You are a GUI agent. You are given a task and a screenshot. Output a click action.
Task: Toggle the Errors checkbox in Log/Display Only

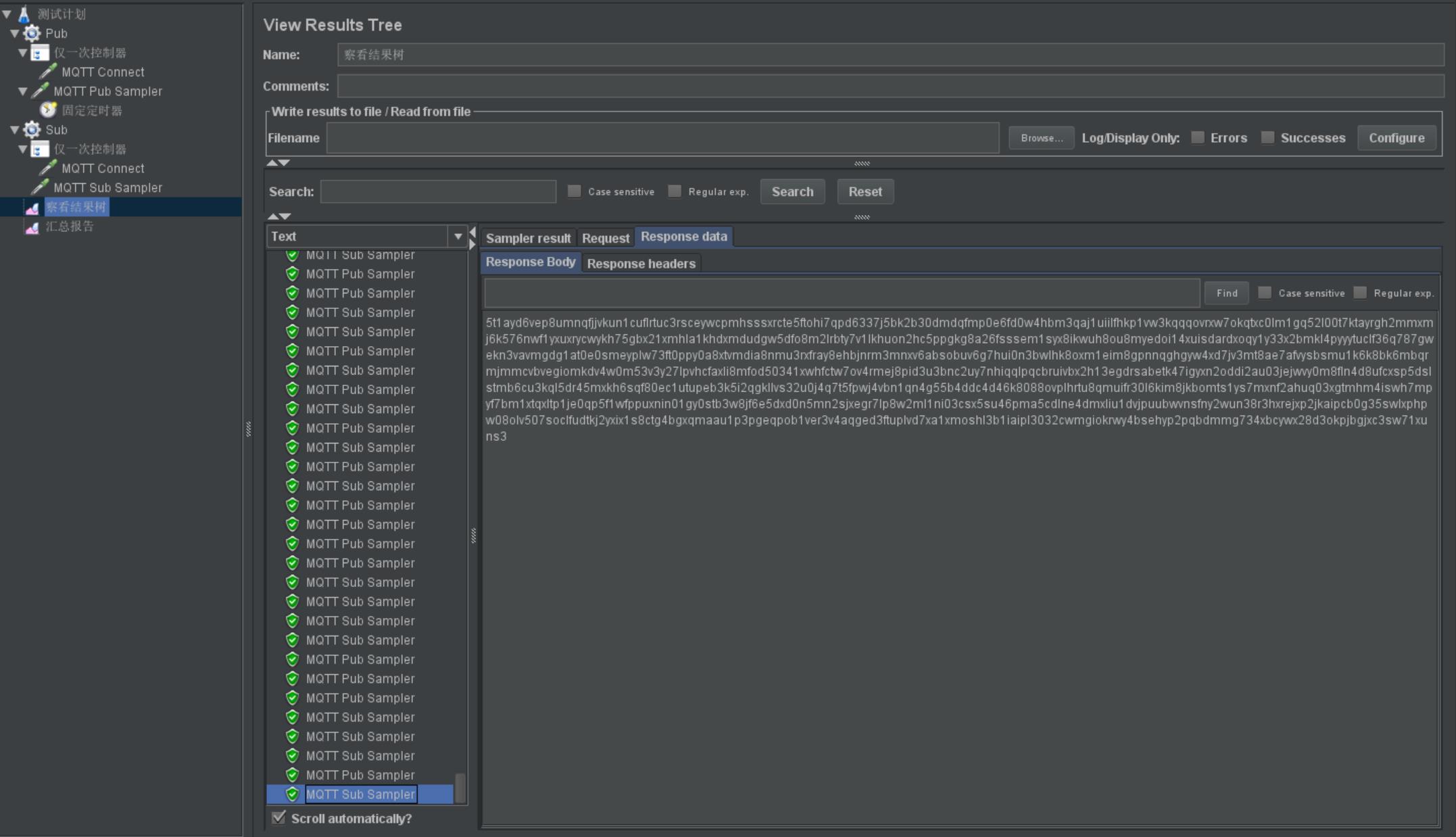[x=1196, y=137]
